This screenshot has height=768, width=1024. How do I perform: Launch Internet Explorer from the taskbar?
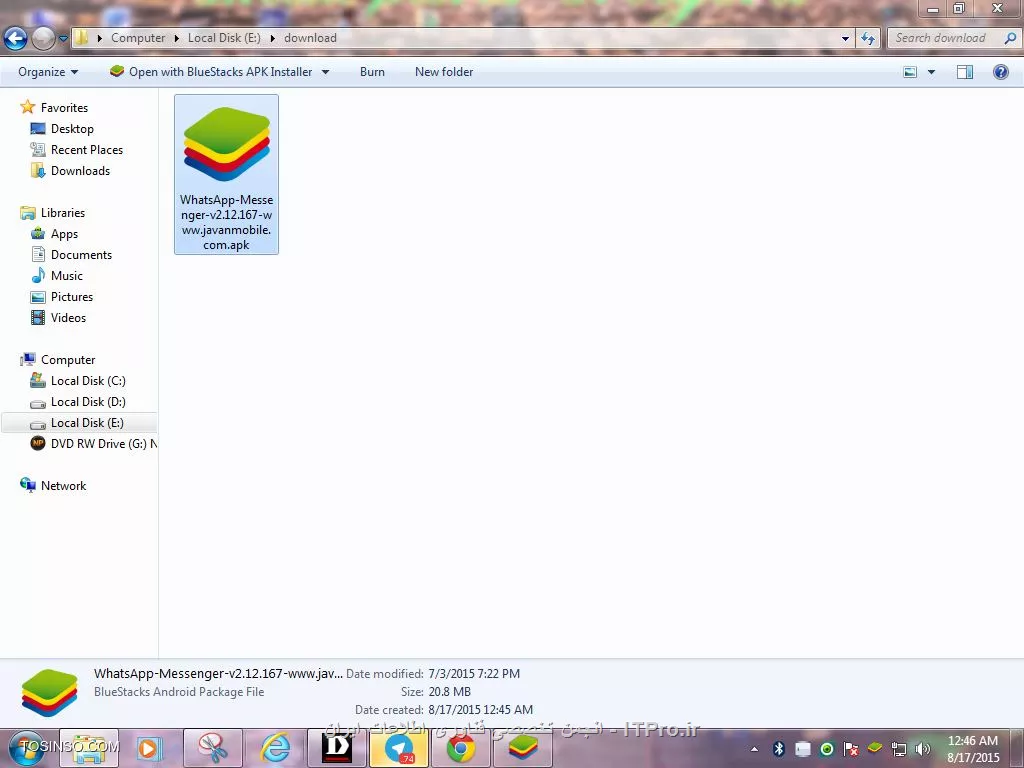point(274,748)
